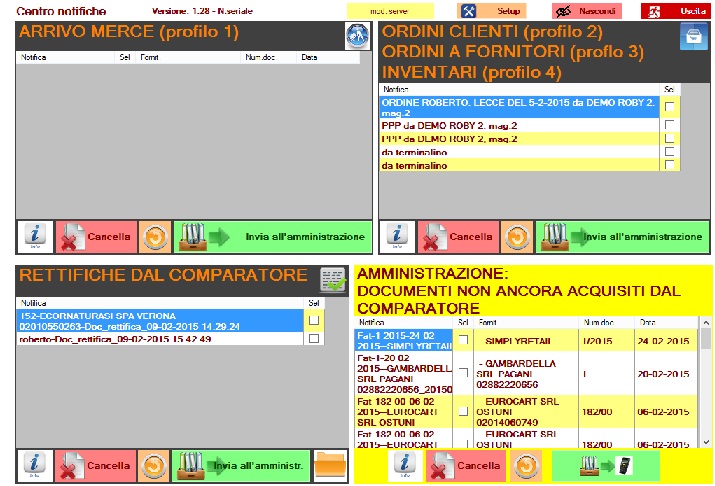This screenshot has height=486, width=715.
Task: Open the Setup button
Action: [492, 11]
